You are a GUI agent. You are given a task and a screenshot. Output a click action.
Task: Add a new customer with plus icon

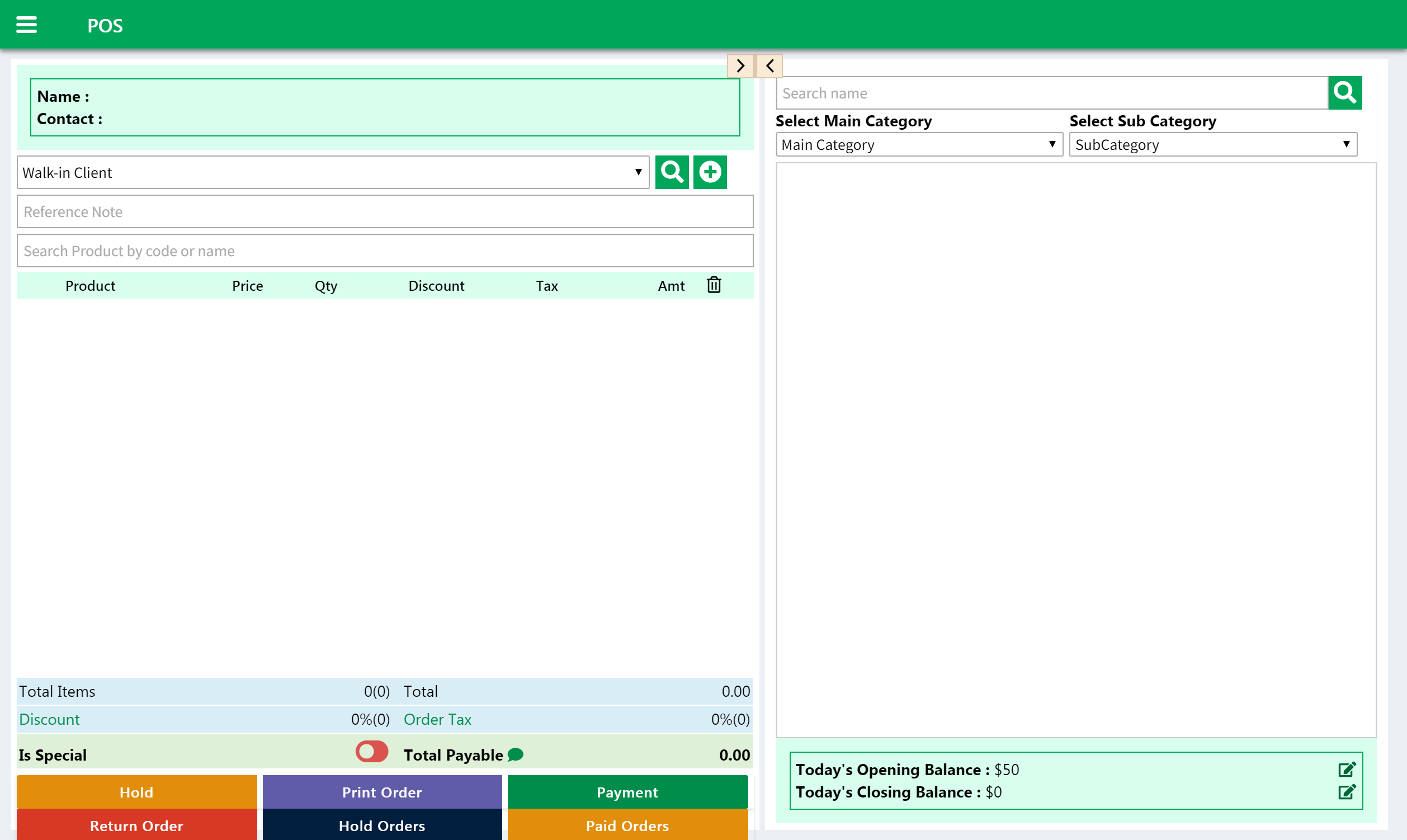pos(710,172)
